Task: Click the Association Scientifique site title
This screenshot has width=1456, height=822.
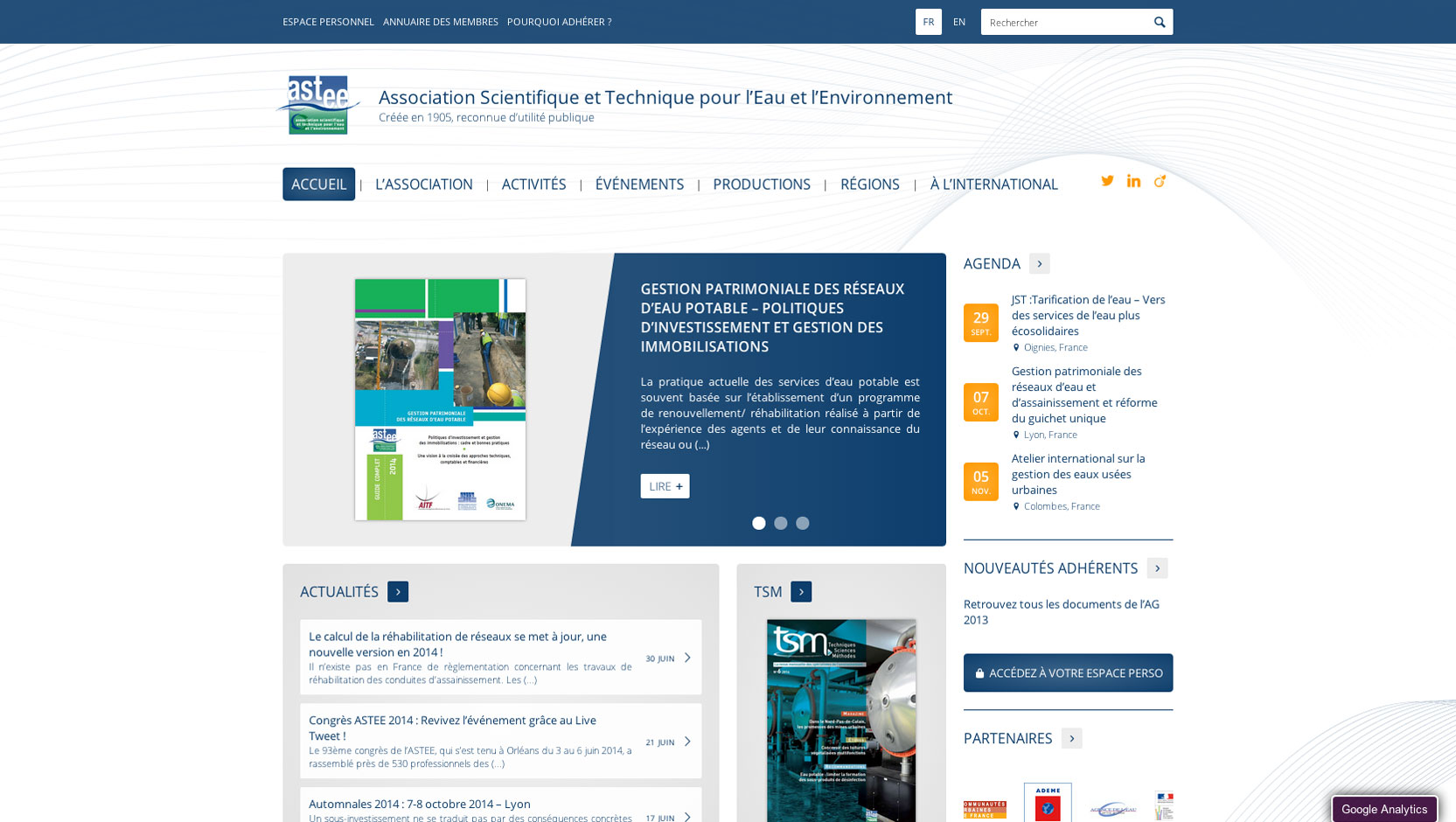Action: [665, 97]
